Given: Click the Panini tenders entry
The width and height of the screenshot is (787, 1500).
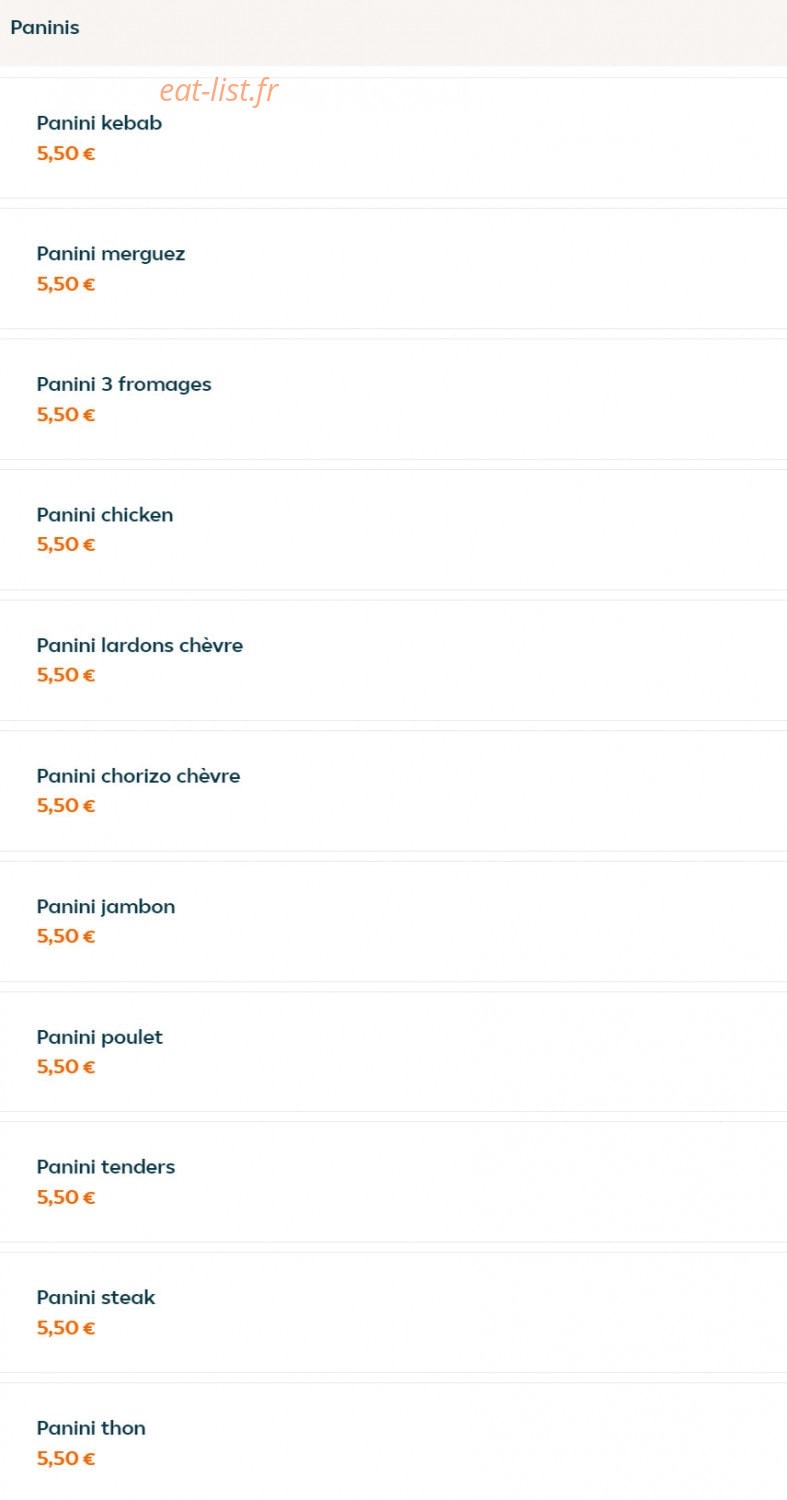Looking at the screenshot, I should pos(393,1182).
